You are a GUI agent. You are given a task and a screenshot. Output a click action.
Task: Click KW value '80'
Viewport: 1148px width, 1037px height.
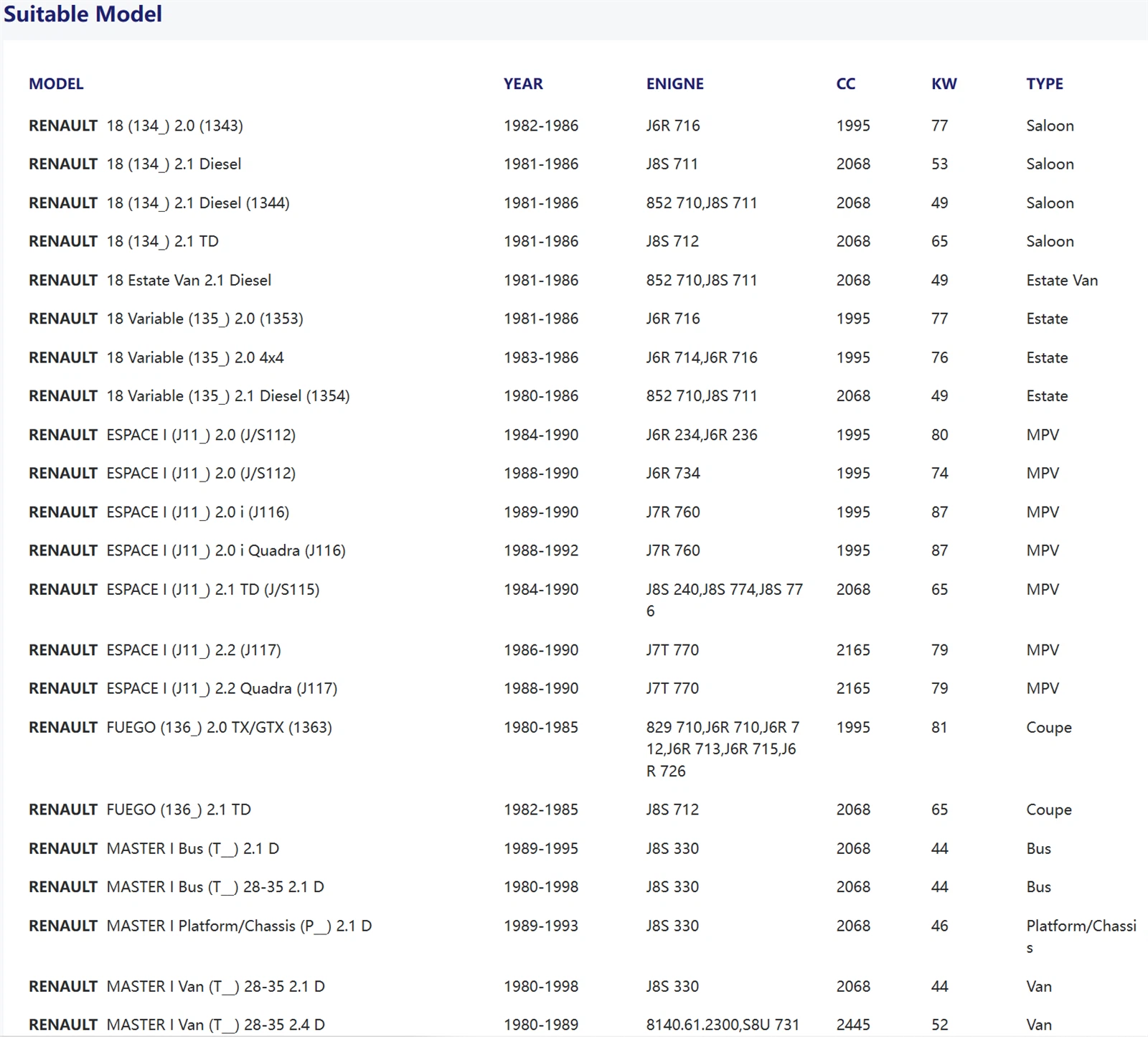pos(940,435)
